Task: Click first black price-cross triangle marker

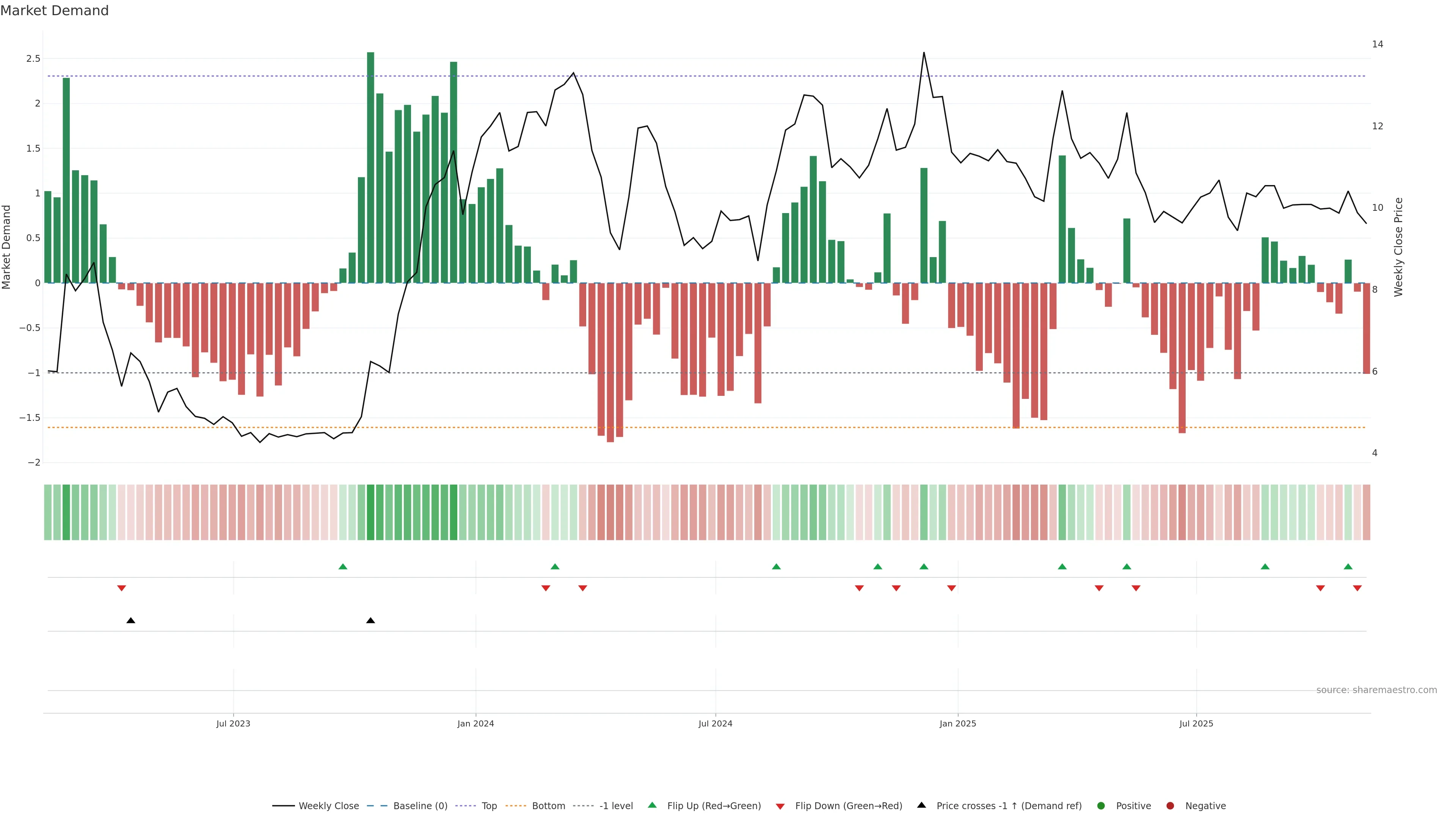Action: click(x=130, y=621)
